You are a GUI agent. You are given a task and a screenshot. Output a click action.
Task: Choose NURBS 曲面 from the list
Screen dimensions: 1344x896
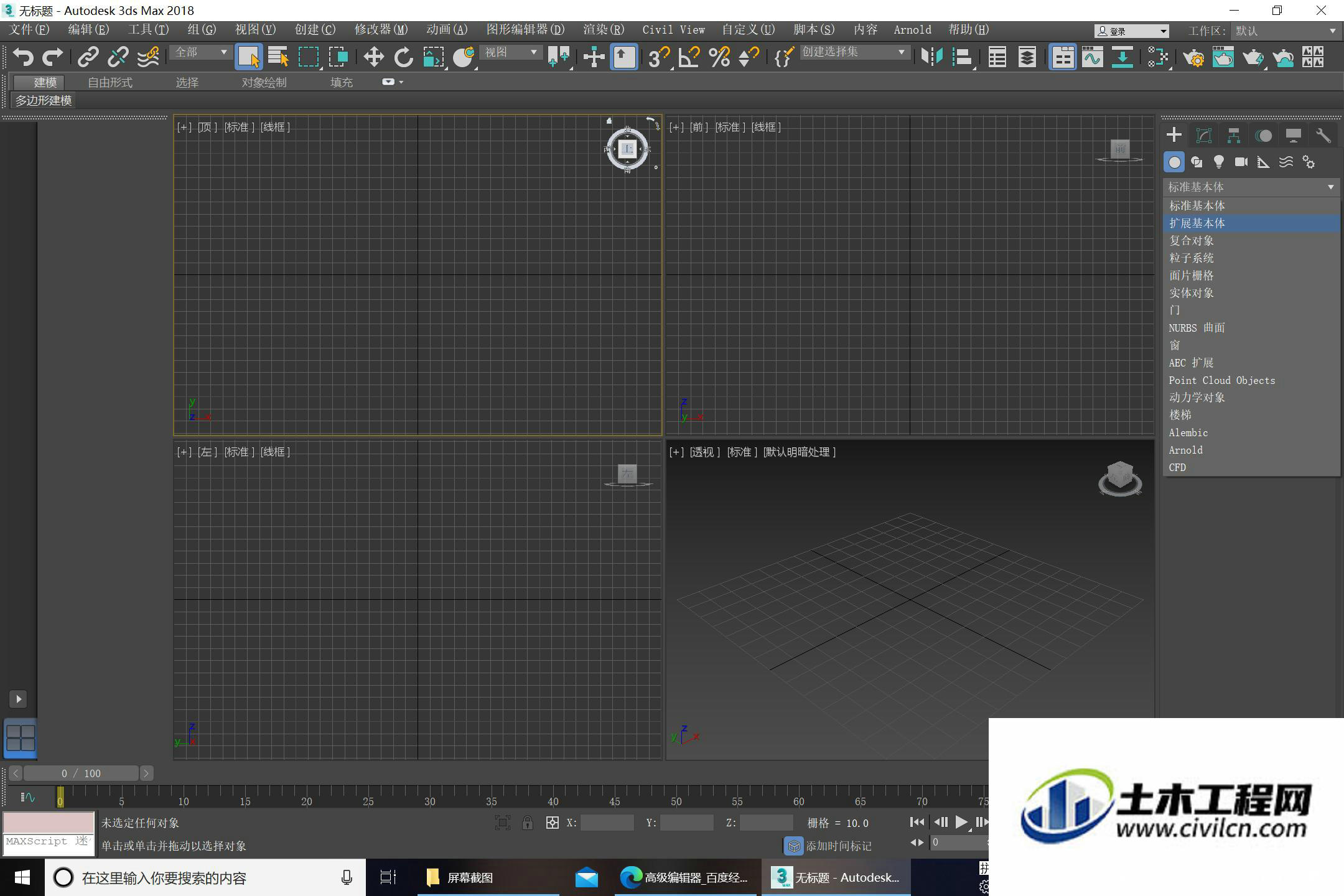point(1251,328)
